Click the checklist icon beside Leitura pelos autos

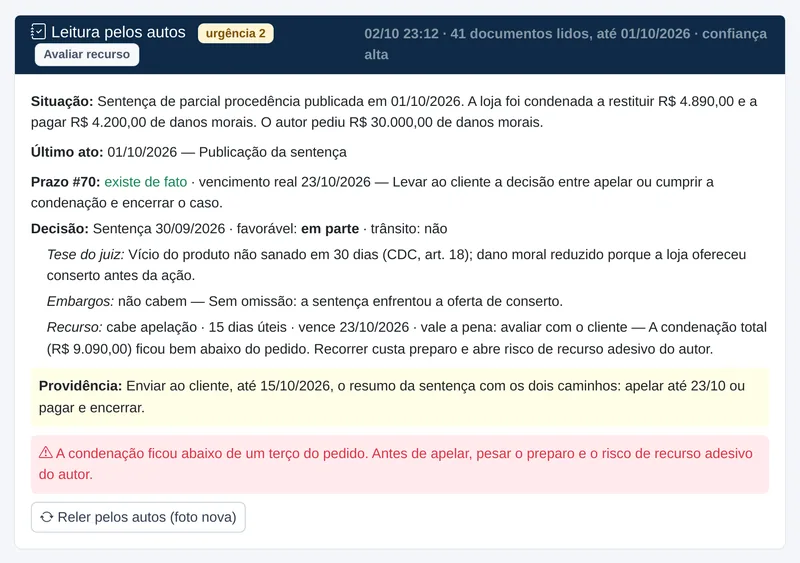pyautogui.click(x=38, y=32)
